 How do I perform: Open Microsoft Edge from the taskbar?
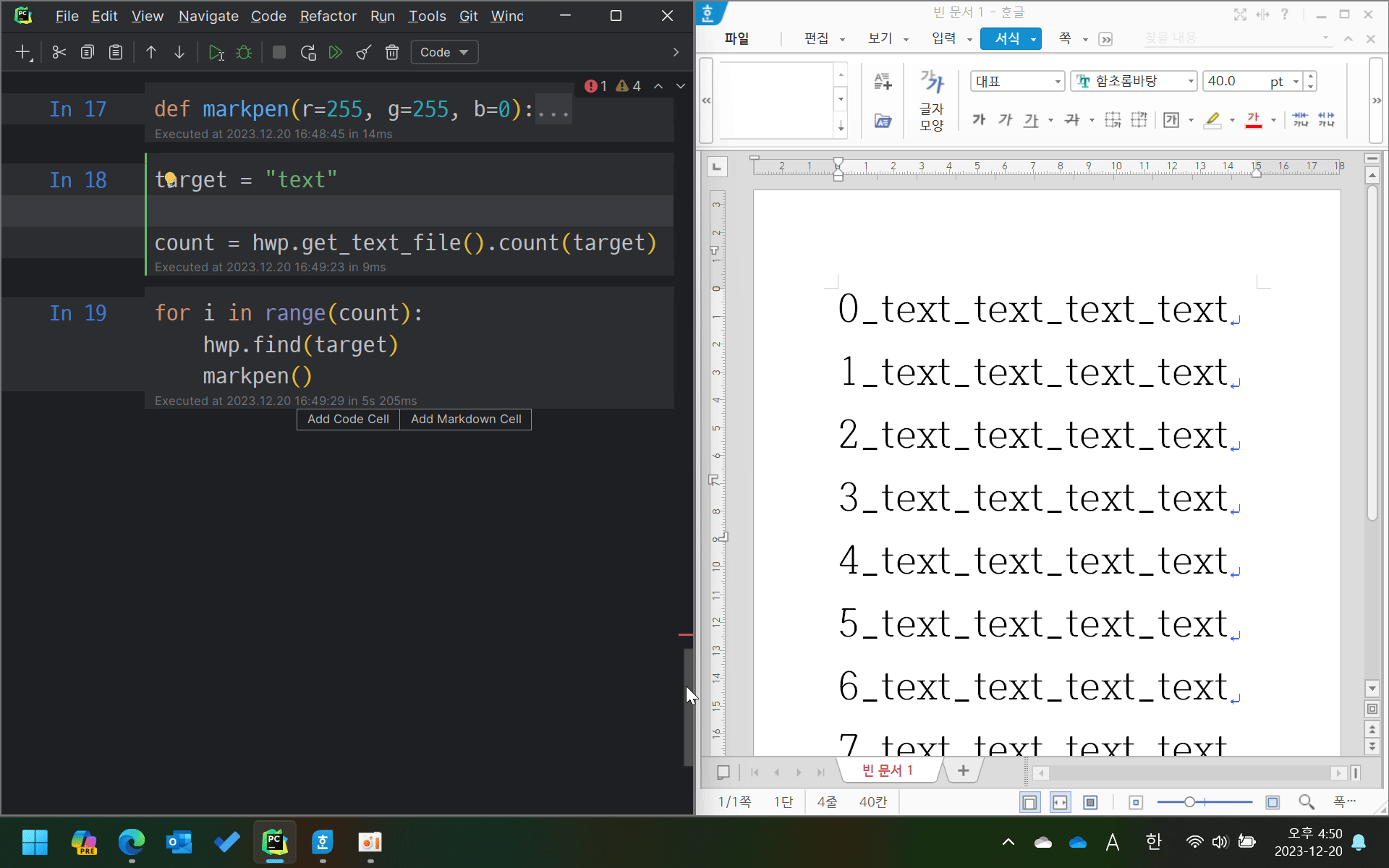[x=132, y=842]
